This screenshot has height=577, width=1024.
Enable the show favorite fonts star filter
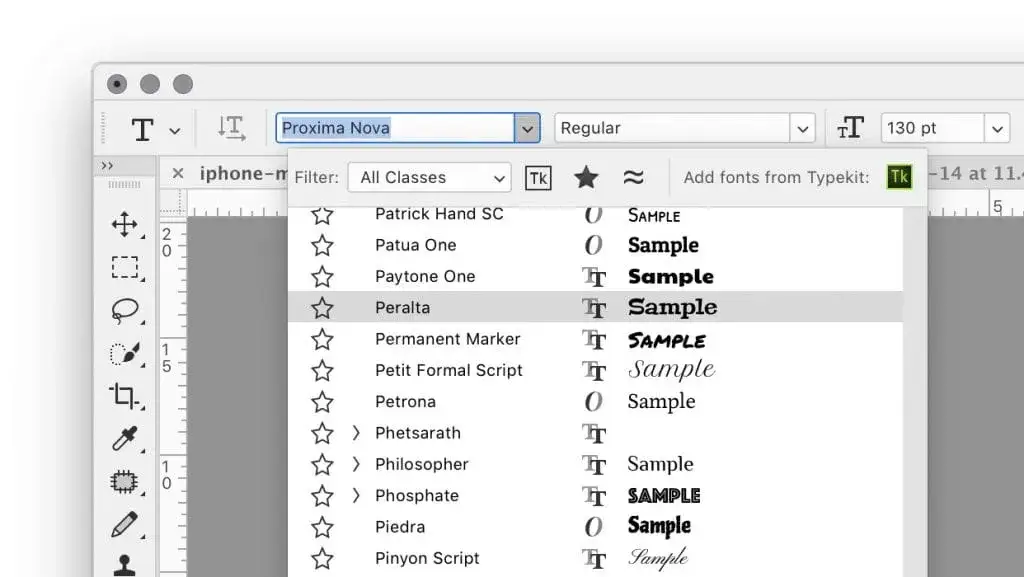pos(586,177)
